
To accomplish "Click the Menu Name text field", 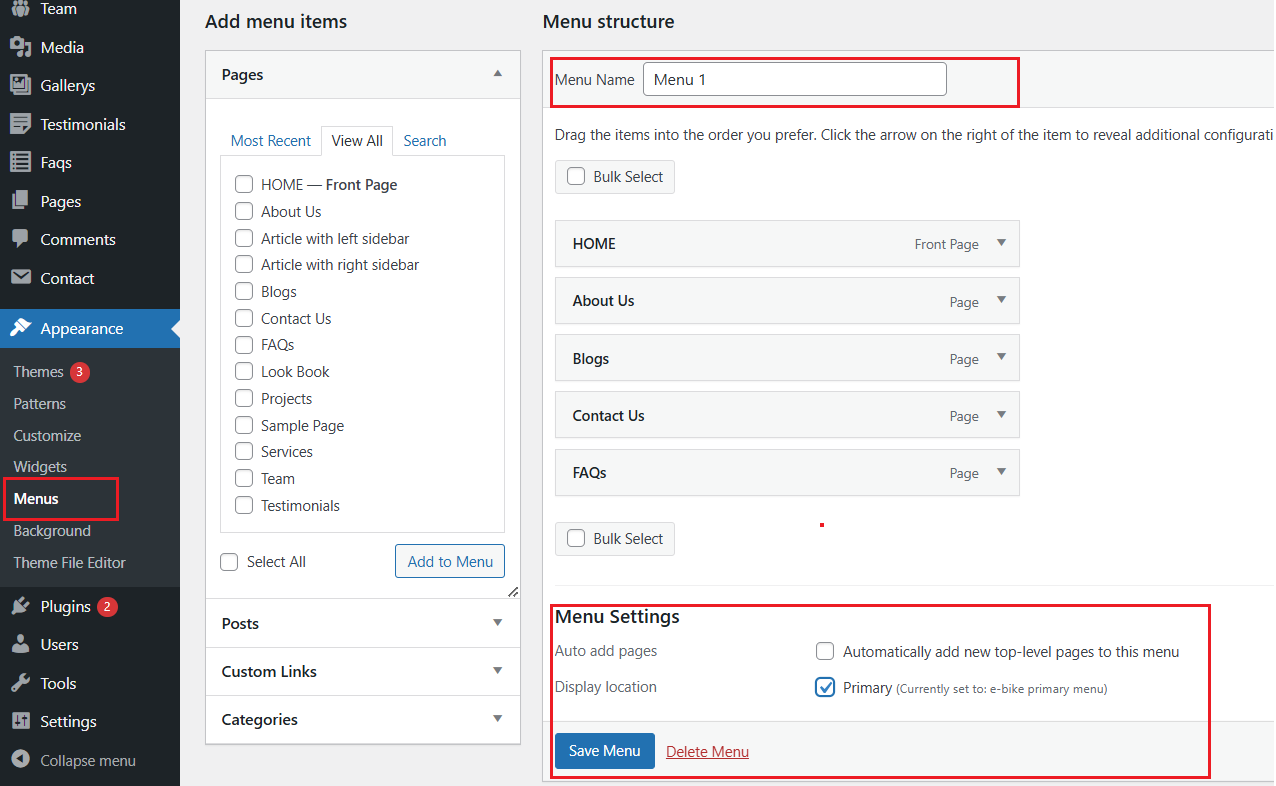I will click(x=794, y=80).
